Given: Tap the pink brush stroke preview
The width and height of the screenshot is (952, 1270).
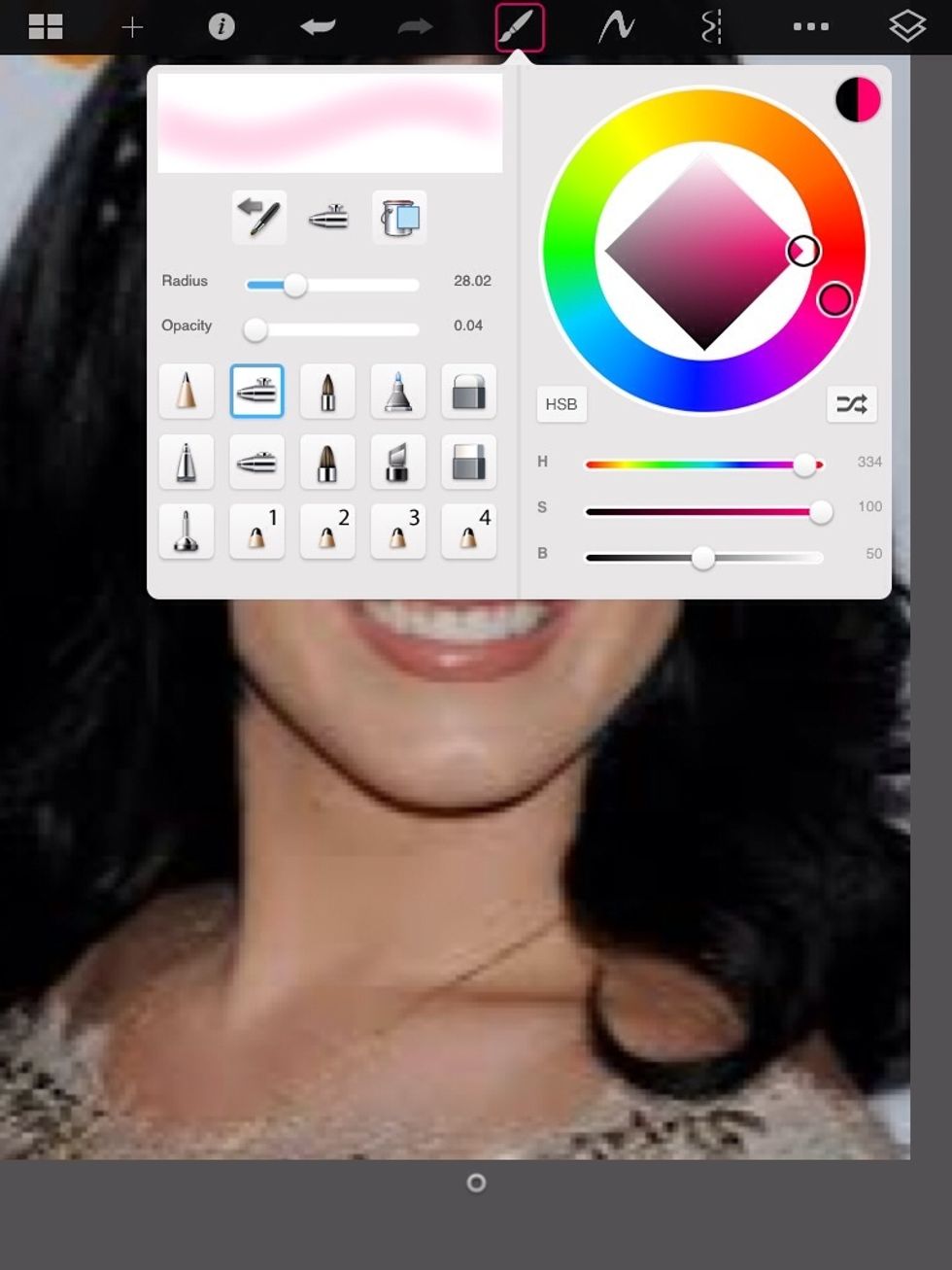Looking at the screenshot, I should (329, 123).
